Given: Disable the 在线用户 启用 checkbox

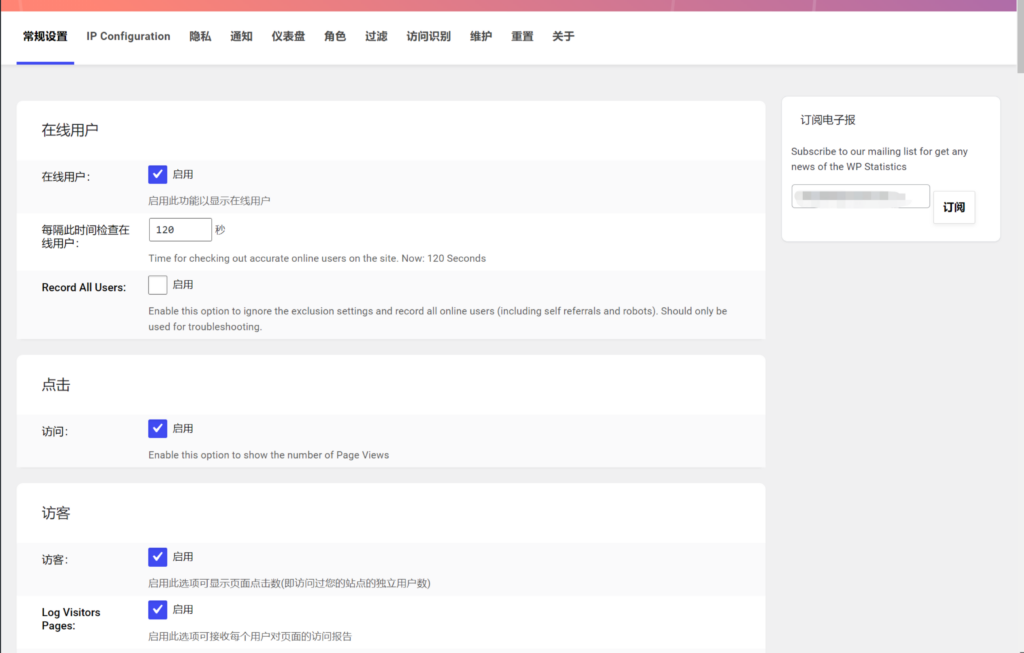Looking at the screenshot, I should 157,173.
